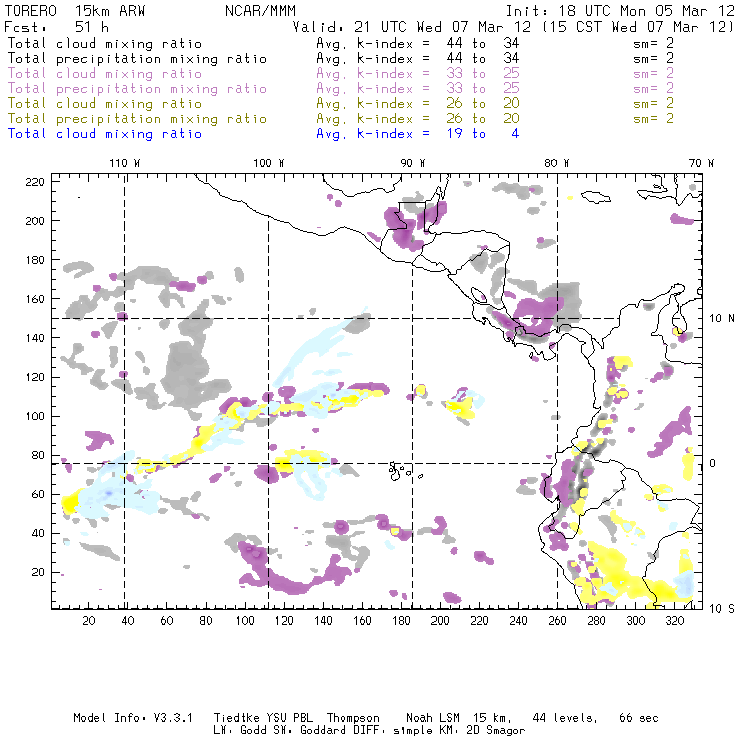
Task: Click the 'TORERO 15km ARW' title text
Action: (x=75, y=11)
